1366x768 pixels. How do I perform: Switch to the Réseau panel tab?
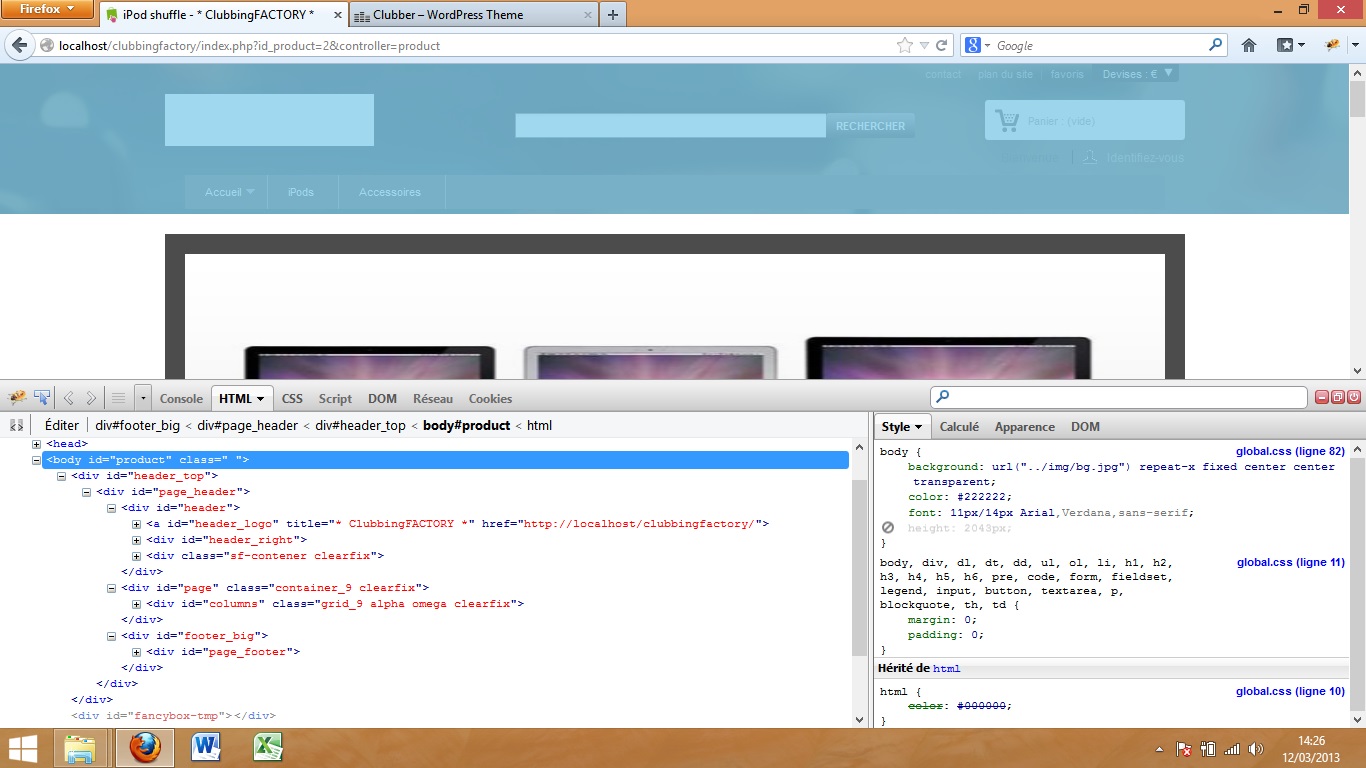point(433,398)
